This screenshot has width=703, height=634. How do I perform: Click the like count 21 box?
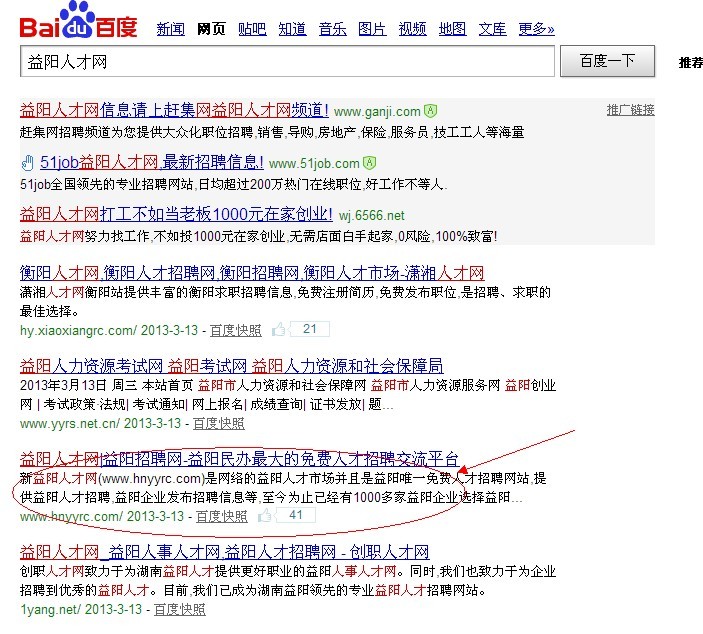point(309,329)
